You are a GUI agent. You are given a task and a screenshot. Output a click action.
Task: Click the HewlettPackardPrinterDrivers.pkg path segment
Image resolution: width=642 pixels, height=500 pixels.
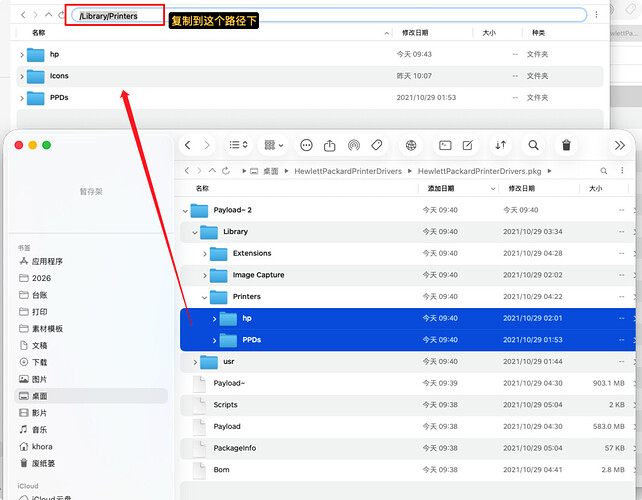(x=479, y=171)
